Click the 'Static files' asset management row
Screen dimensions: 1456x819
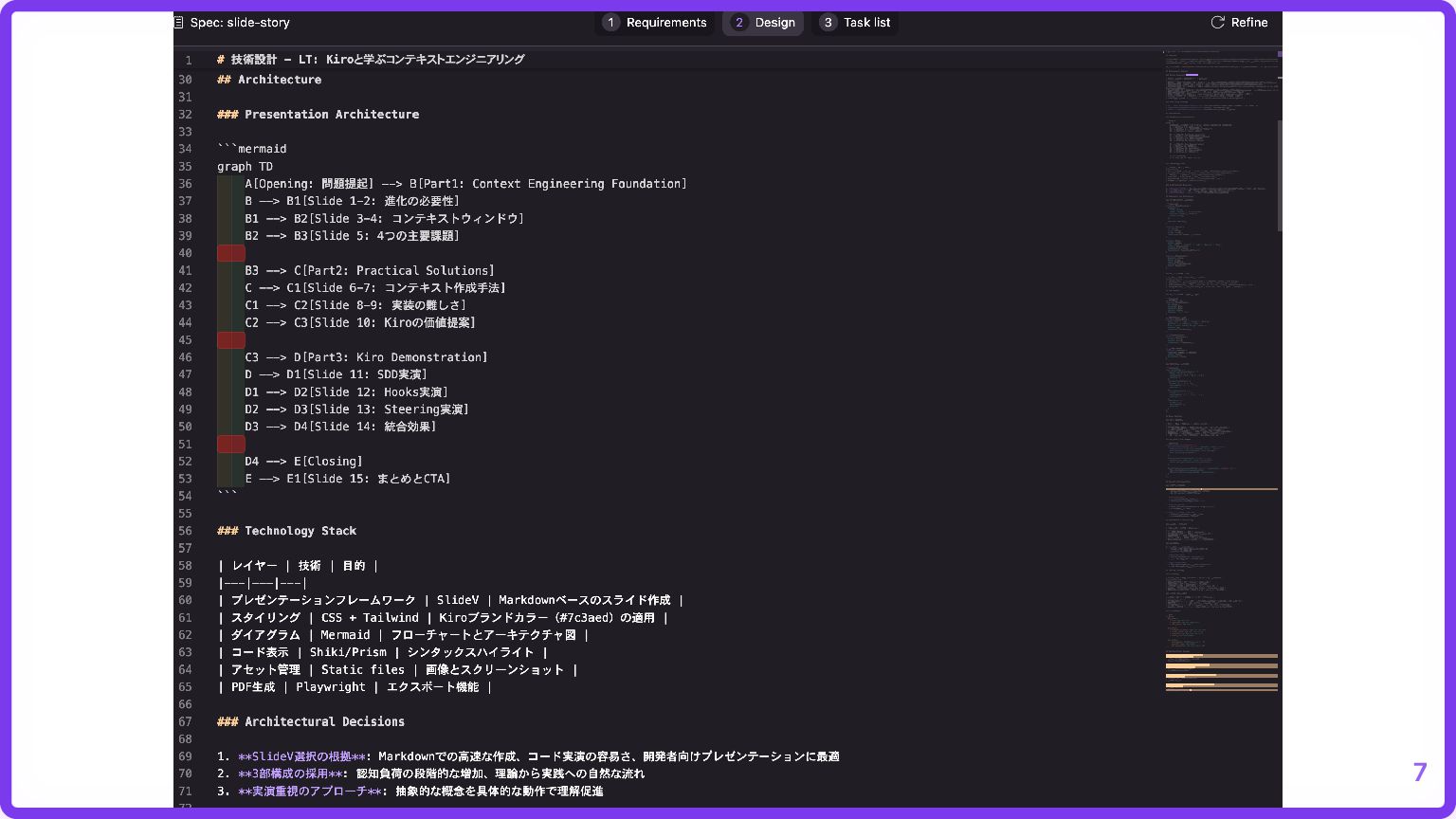(397, 670)
